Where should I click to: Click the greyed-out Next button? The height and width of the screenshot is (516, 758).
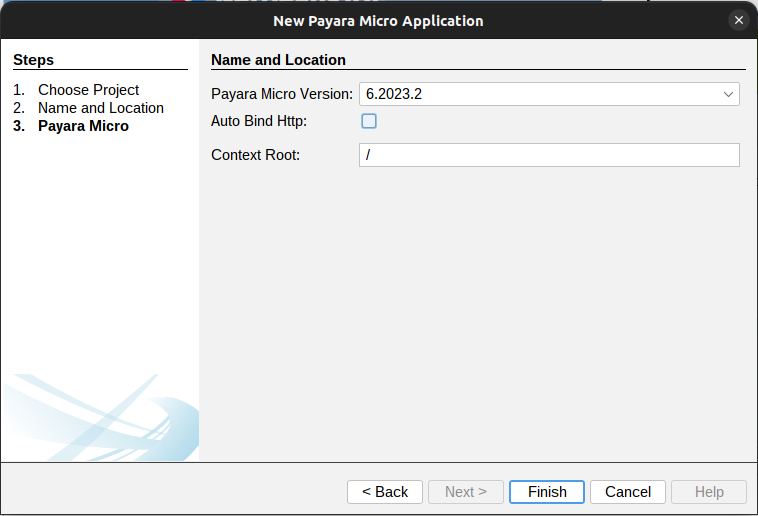(x=466, y=492)
